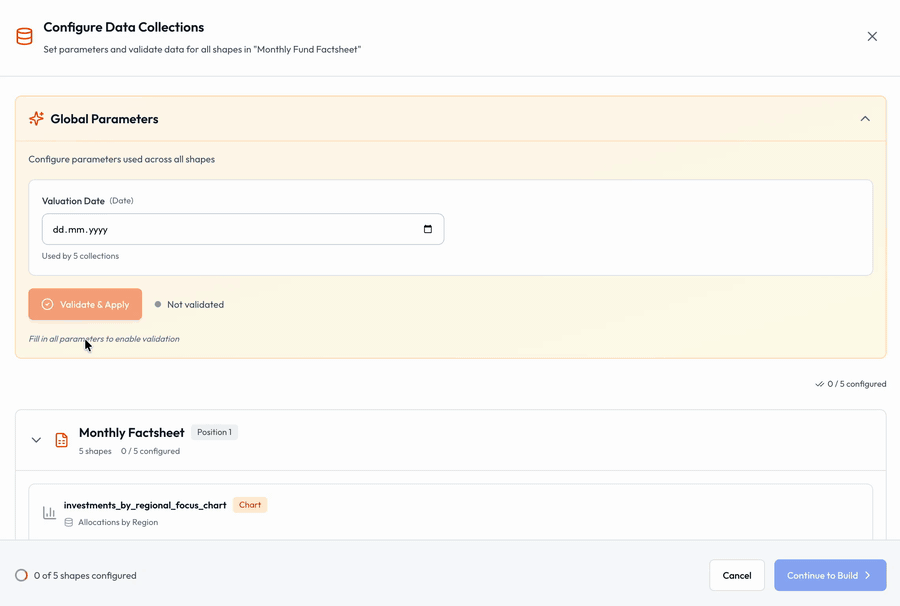Click inside the Valuation Date field

pyautogui.click(x=200, y=228)
